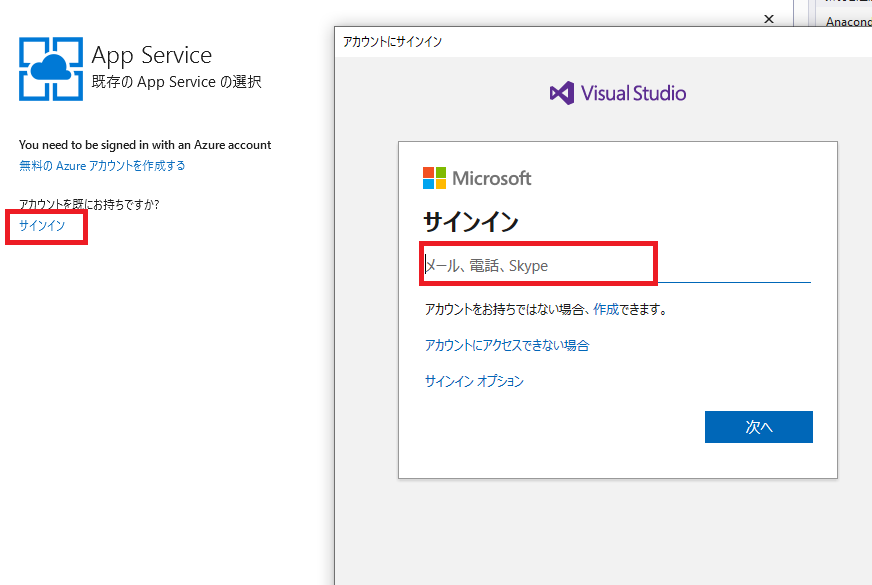Click the Microsoft four-color logo

434,178
